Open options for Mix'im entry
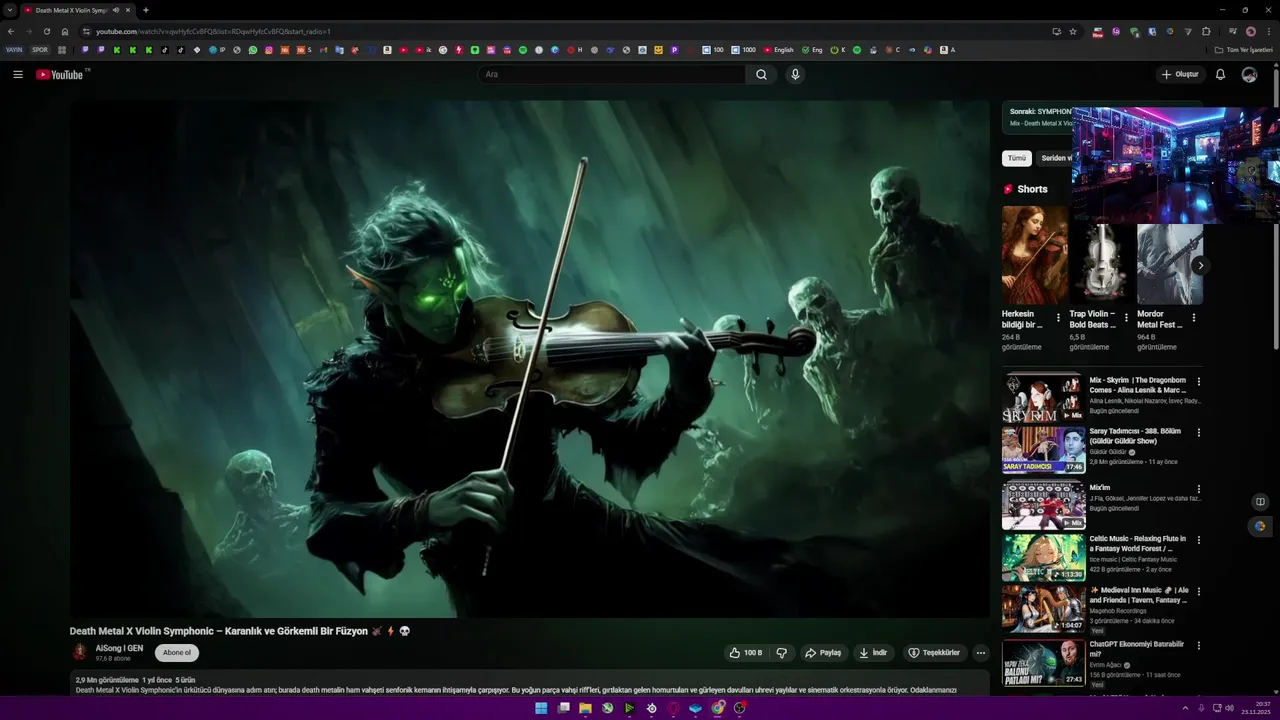The image size is (1280, 720). click(1199, 489)
